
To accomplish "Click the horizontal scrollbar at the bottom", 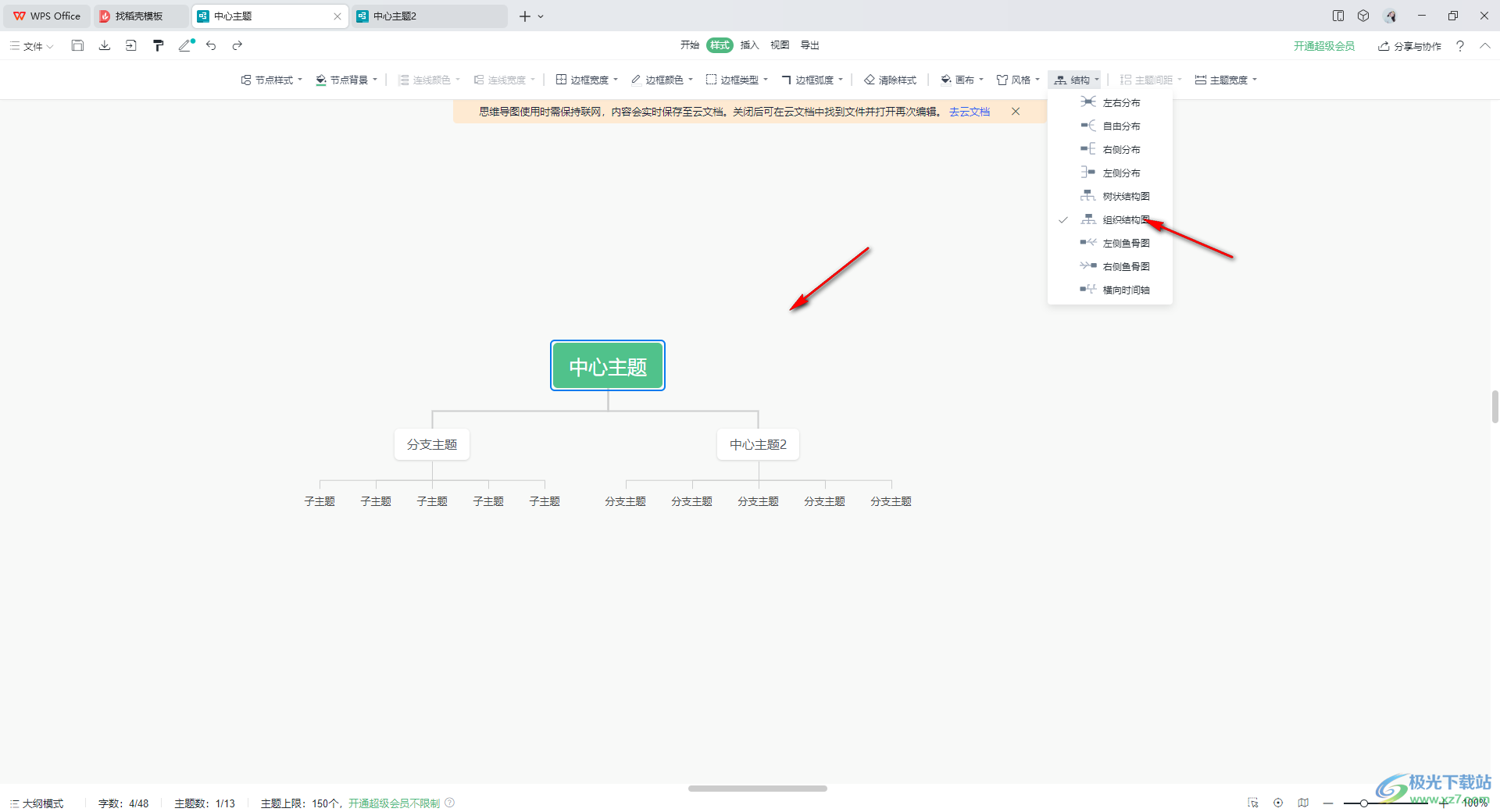I will (757, 789).
